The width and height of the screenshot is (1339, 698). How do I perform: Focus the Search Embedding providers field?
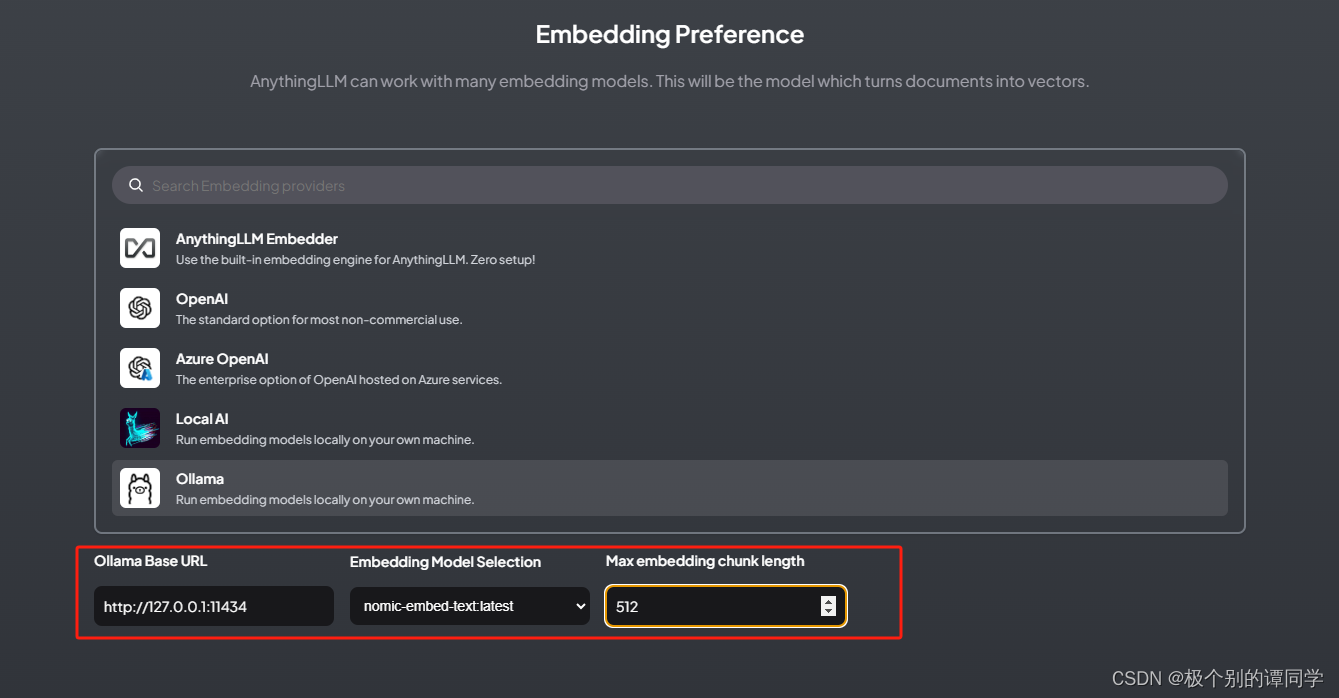[x=670, y=185]
